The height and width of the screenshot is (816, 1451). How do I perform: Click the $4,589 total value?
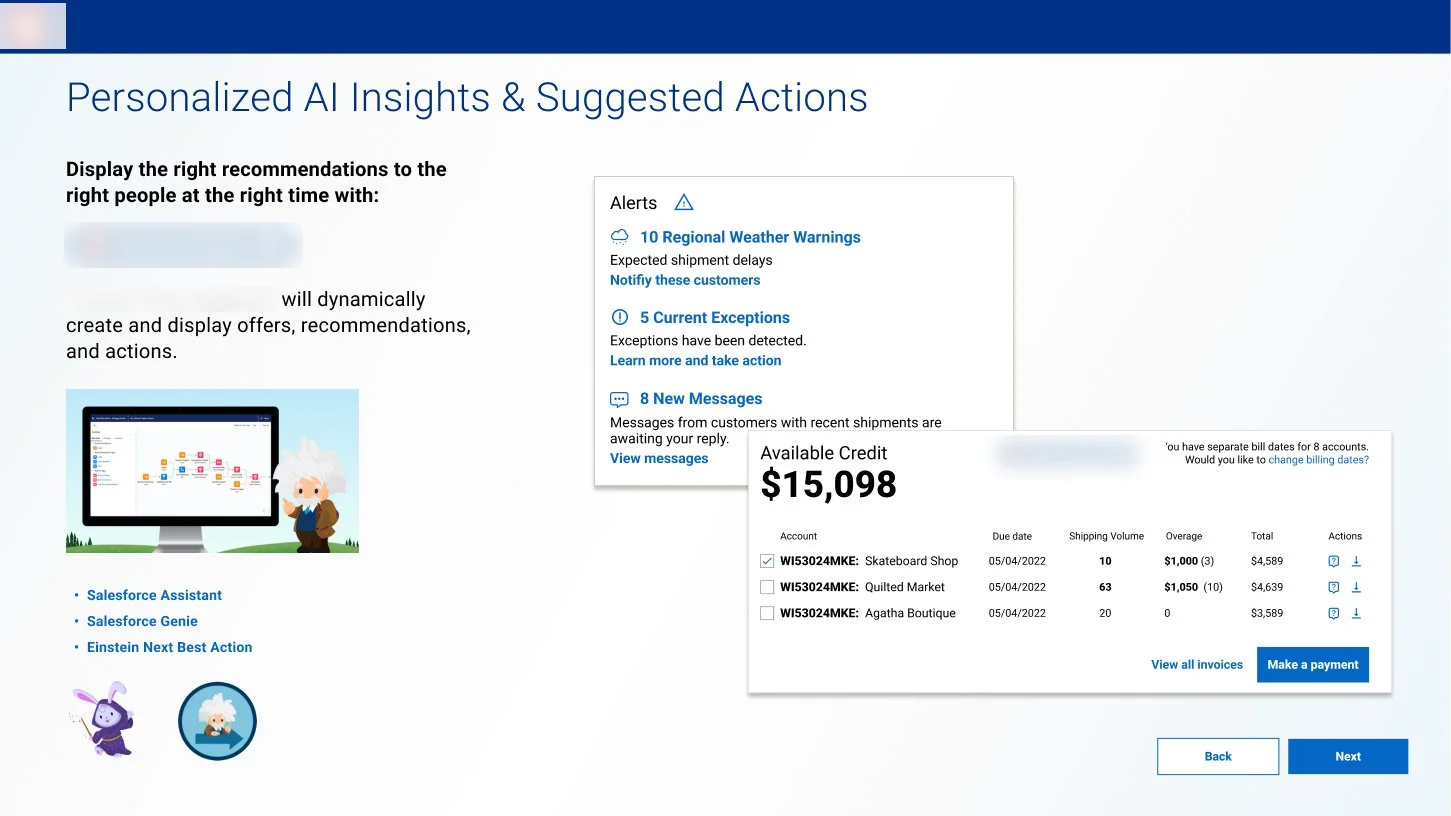(x=1267, y=561)
